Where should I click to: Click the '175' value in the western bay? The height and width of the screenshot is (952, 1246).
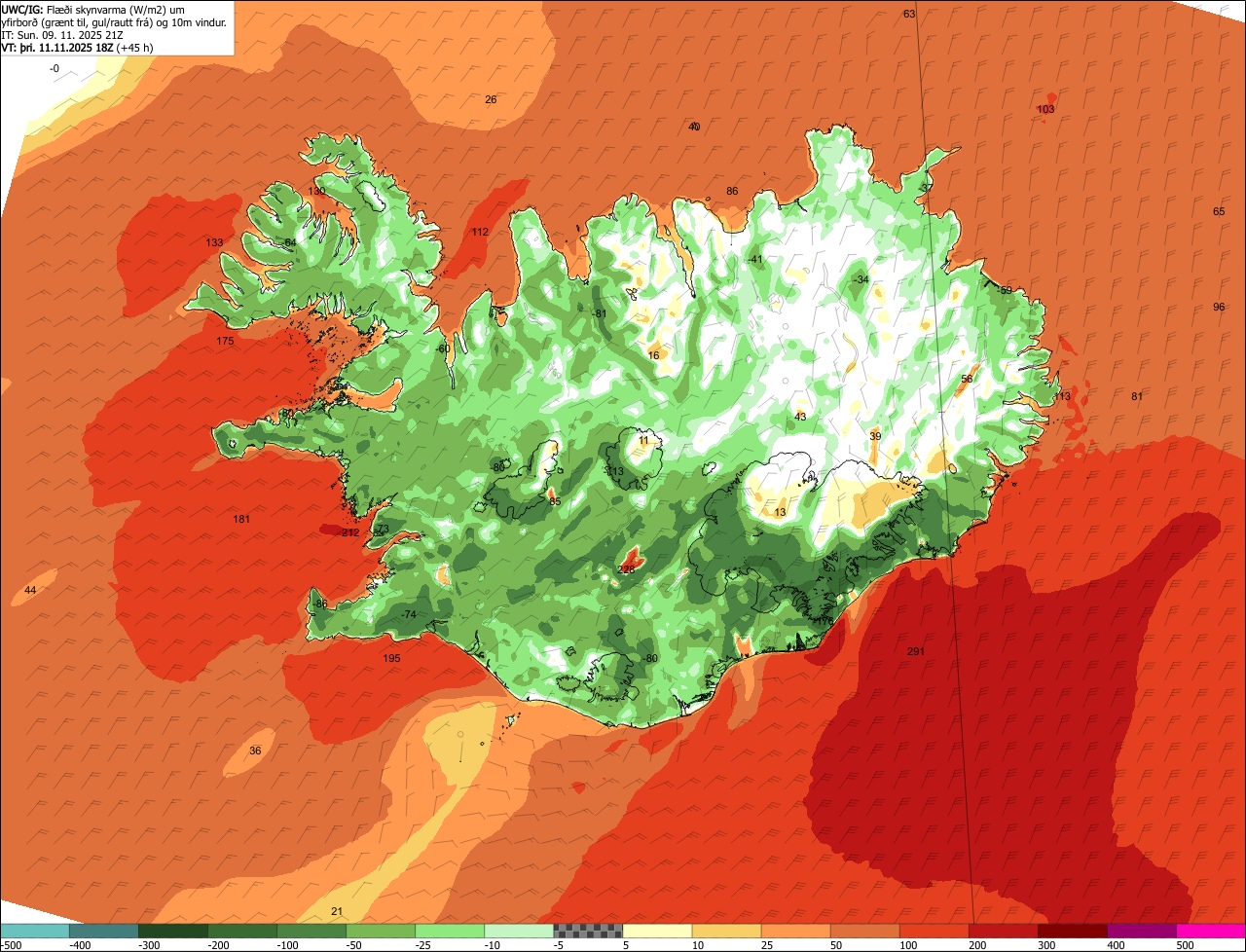pos(226,341)
